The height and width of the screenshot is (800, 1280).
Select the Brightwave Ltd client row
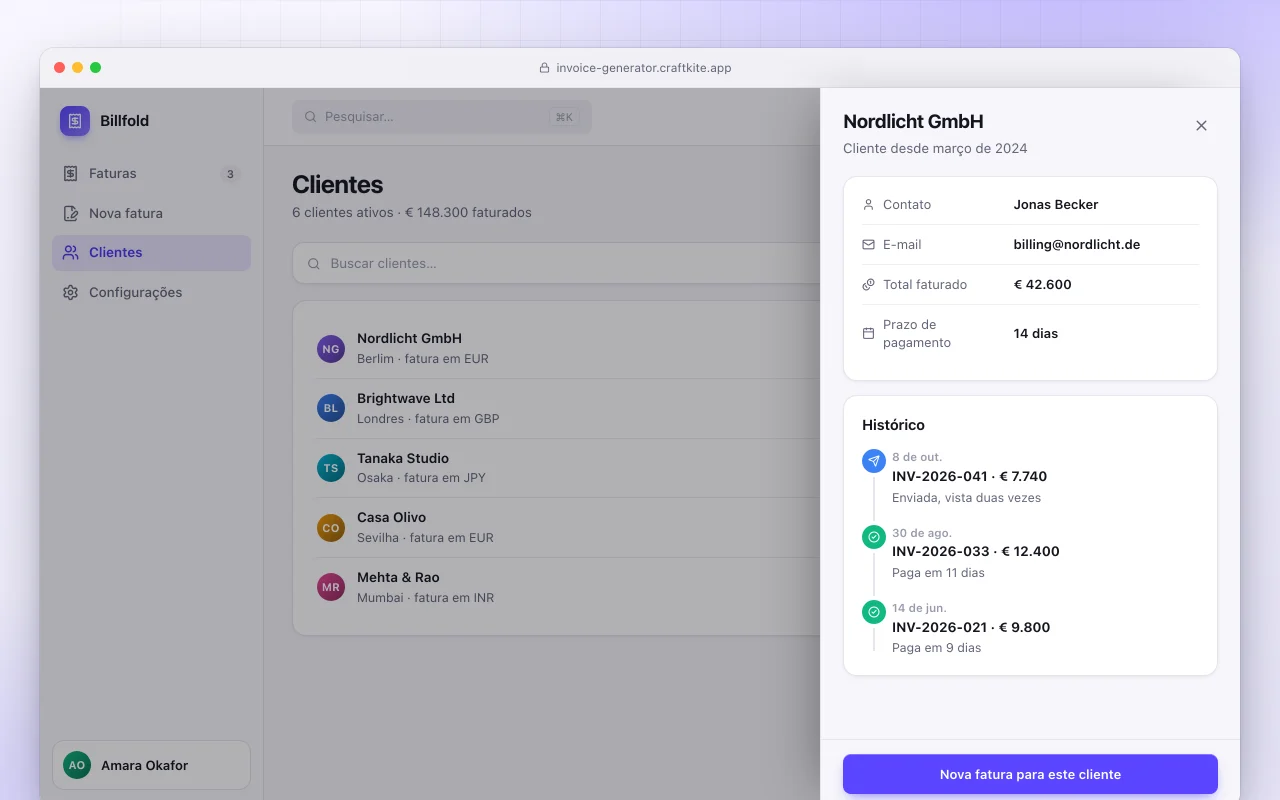tap(568, 408)
